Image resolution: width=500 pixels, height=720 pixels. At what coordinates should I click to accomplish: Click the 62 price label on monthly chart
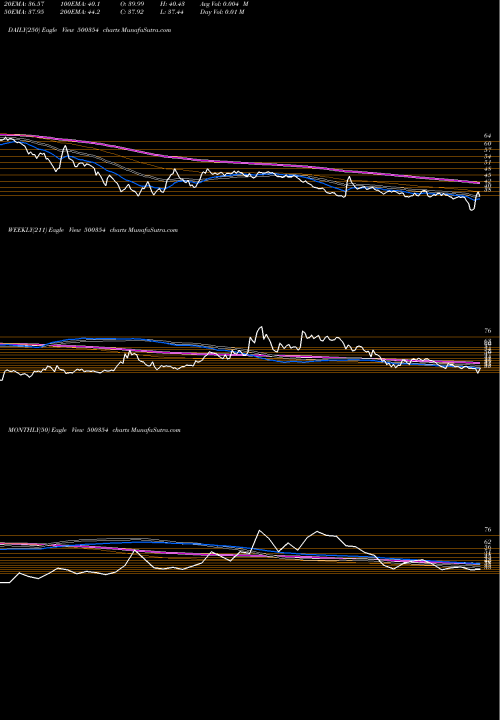pyautogui.click(x=488, y=542)
